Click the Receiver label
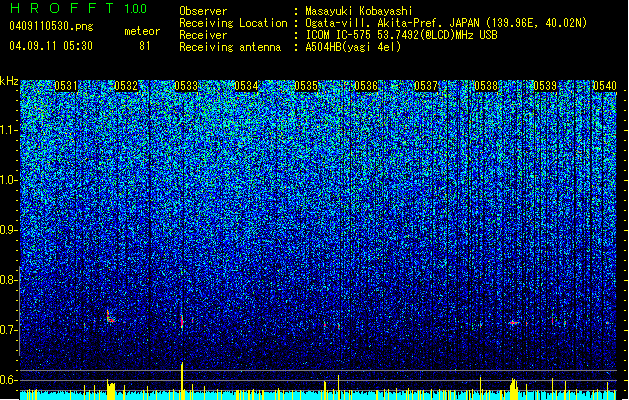This screenshot has height=400, width=629. (203, 35)
